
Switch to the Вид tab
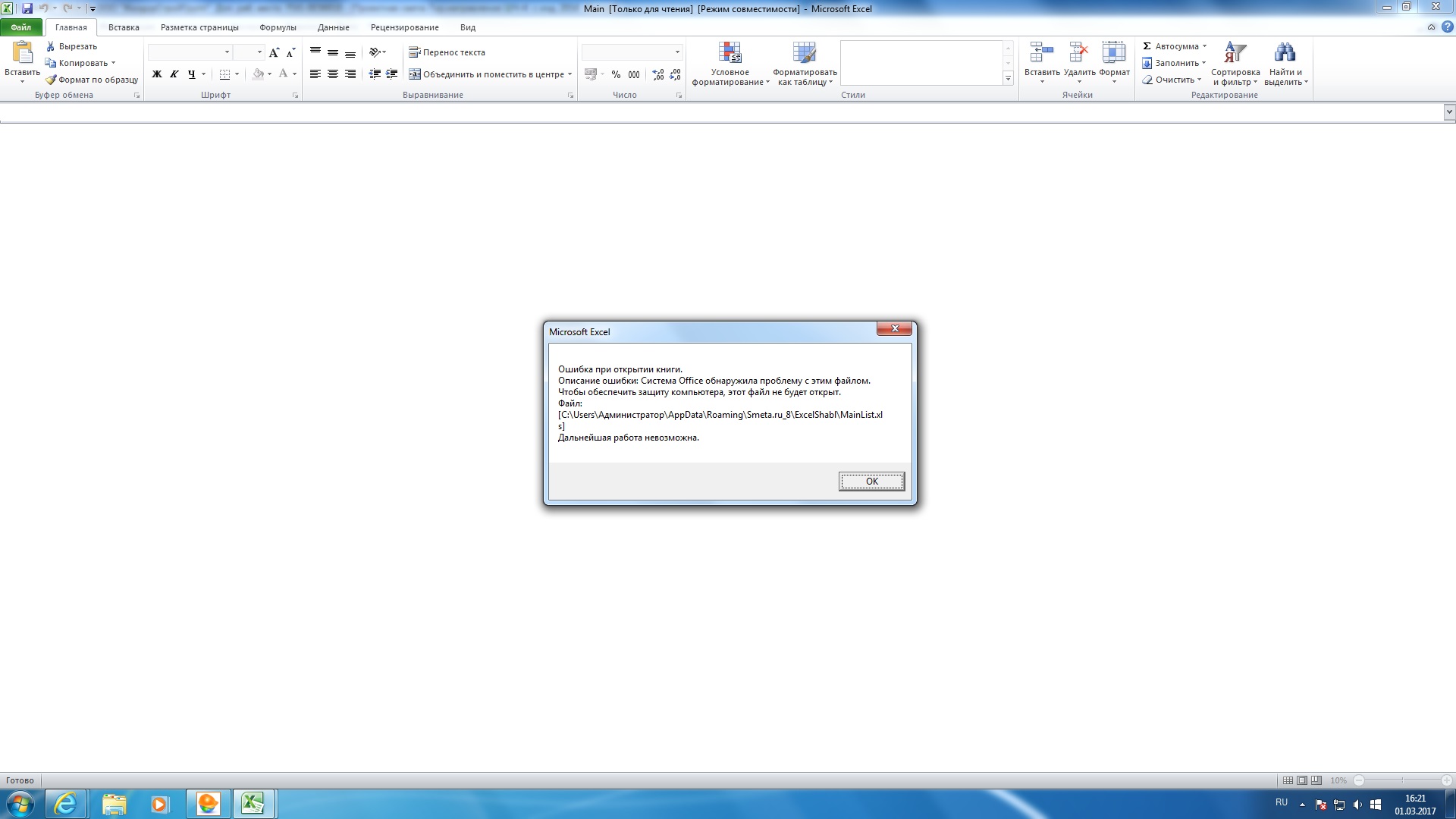pyautogui.click(x=468, y=27)
